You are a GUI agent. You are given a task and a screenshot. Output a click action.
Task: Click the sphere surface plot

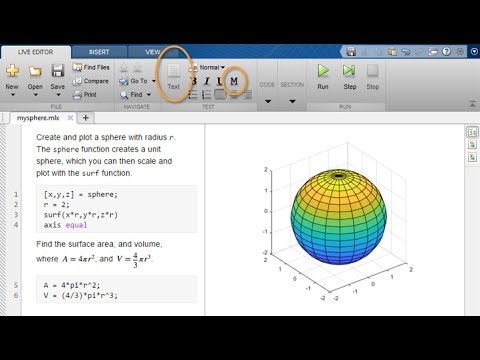338,217
